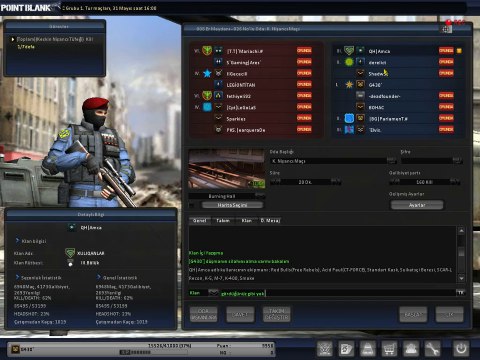Click rank icon beside LEGİONTİTAN
Image resolution: width=480 pixels, height=360 pixels.
(218, 84)
